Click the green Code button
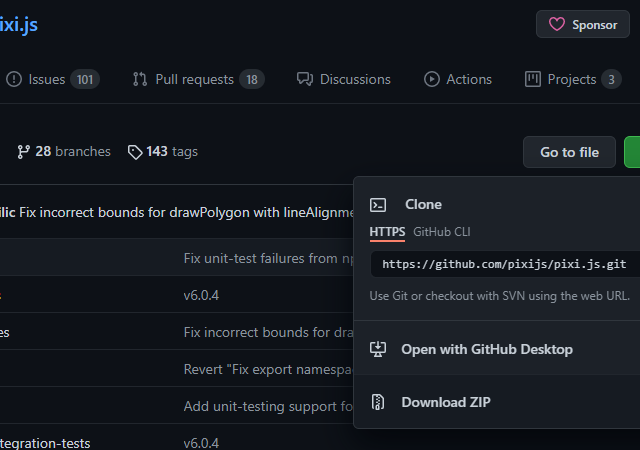 coord(632,152)
